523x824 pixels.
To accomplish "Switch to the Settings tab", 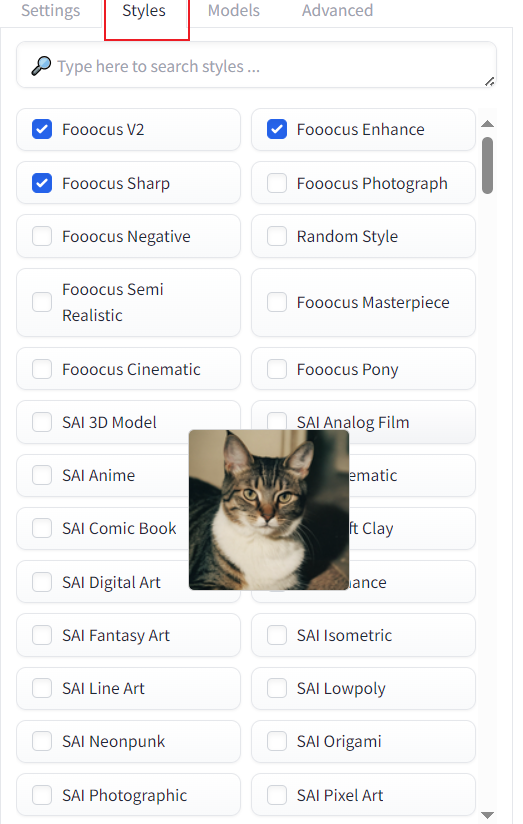I will (x=50, y=11).
